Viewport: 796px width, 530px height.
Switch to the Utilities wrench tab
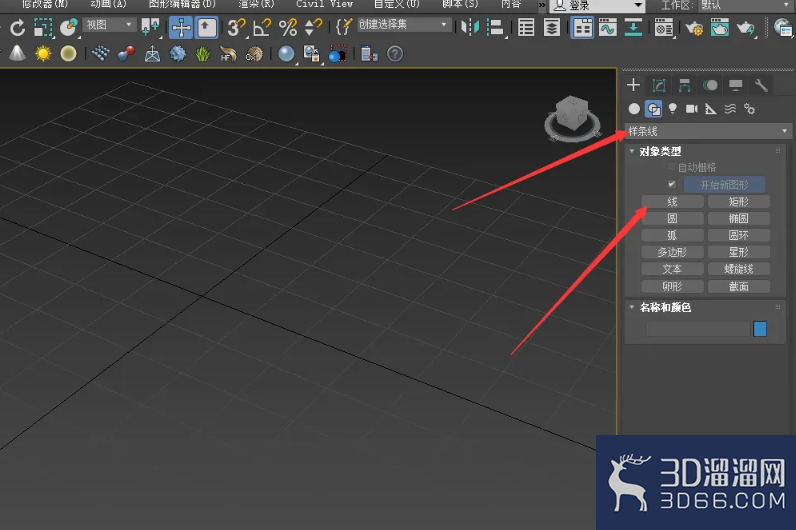tap(761, 85)
